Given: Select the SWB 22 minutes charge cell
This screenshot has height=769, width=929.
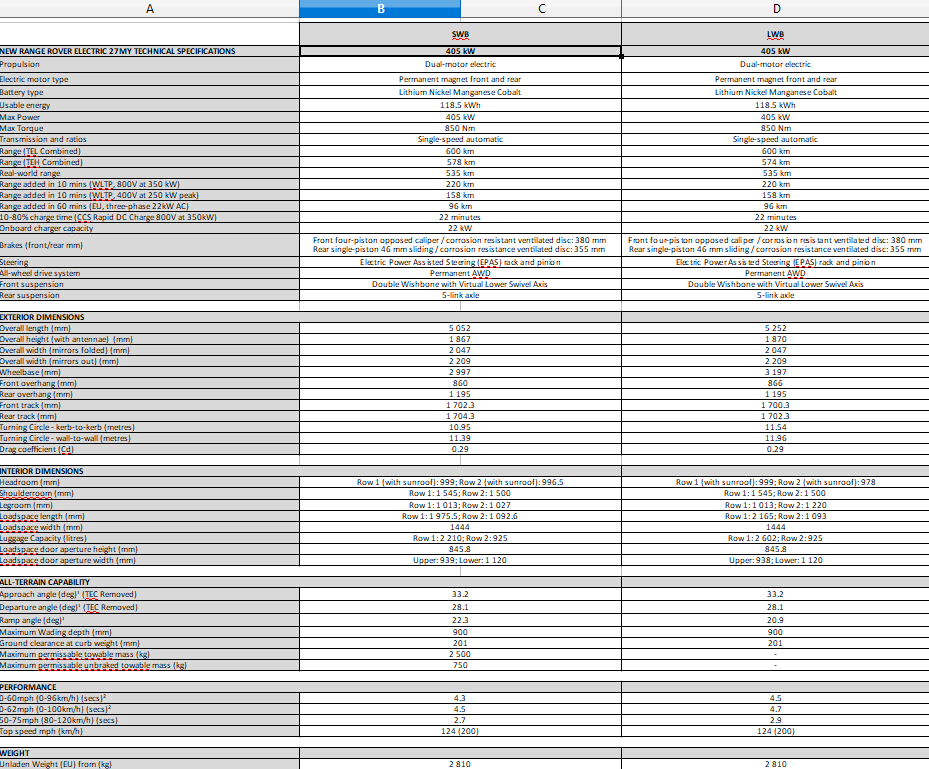Looking at the screenshot, I should pyautogui.click(x=460, y=217).
